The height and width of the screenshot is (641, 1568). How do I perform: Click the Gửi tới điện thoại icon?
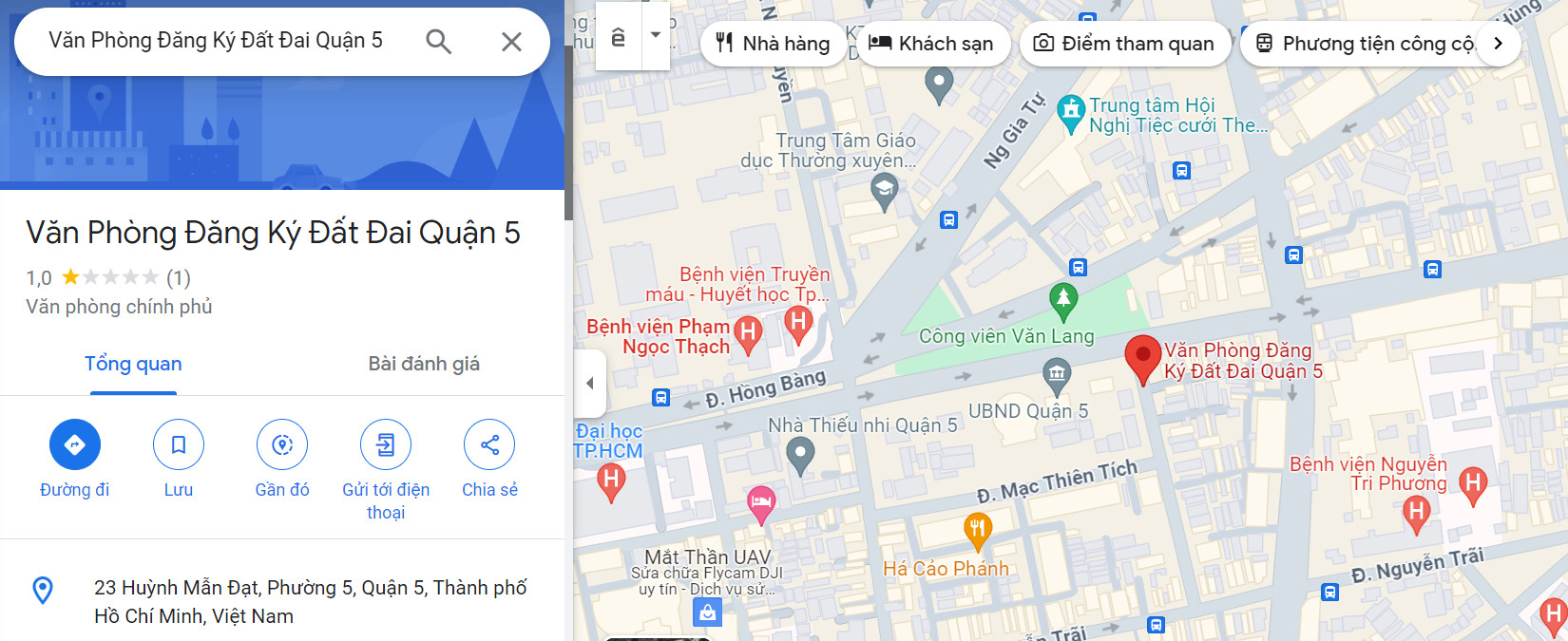pos(386,444)
